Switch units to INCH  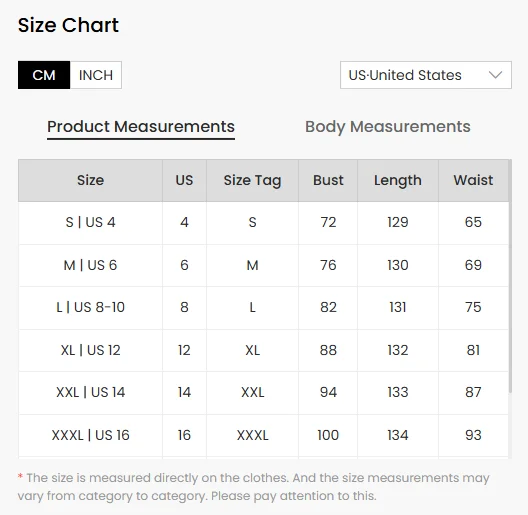96,75
